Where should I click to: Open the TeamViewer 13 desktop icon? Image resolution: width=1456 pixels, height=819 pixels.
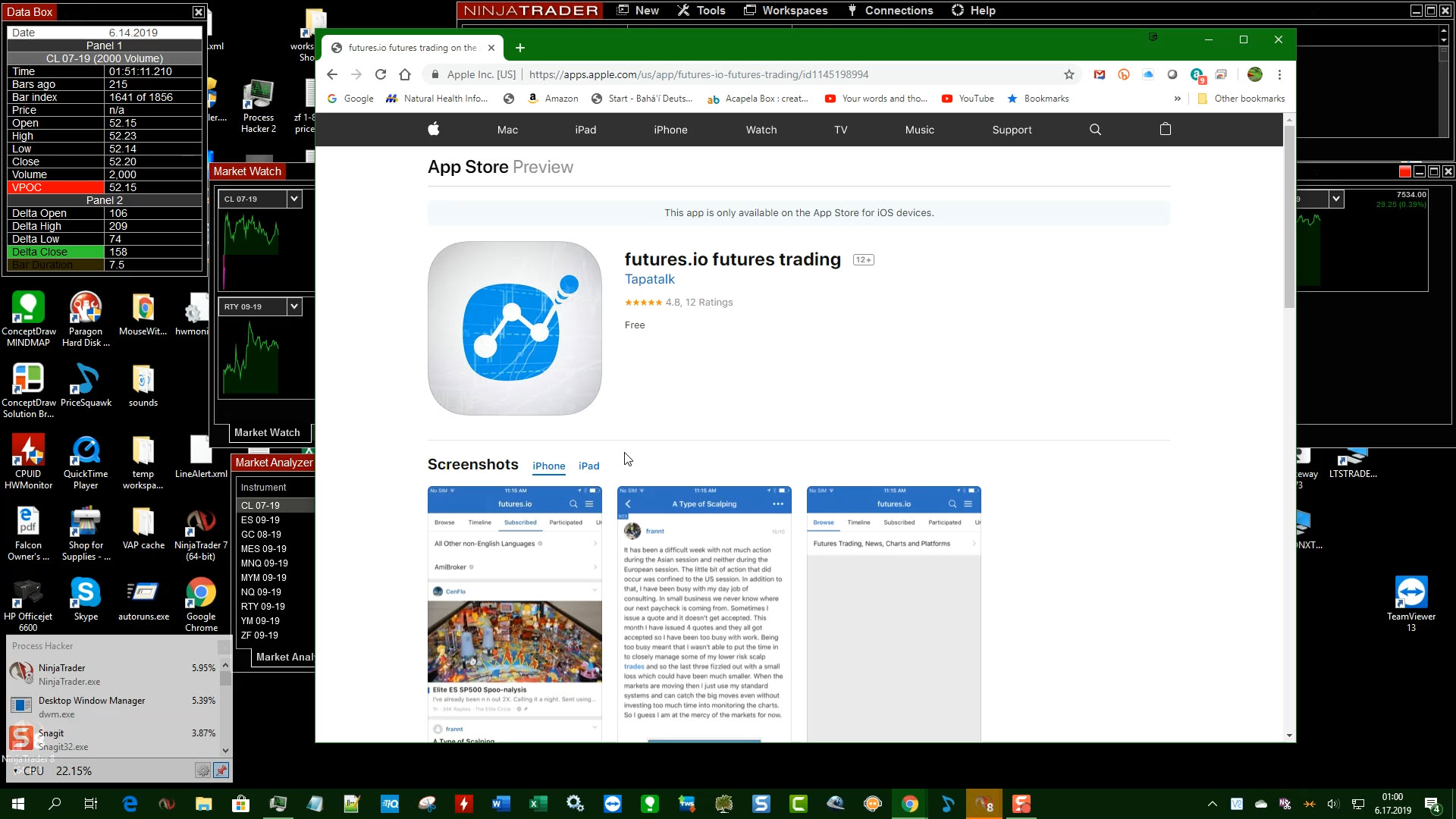(x=1411, y=604)
